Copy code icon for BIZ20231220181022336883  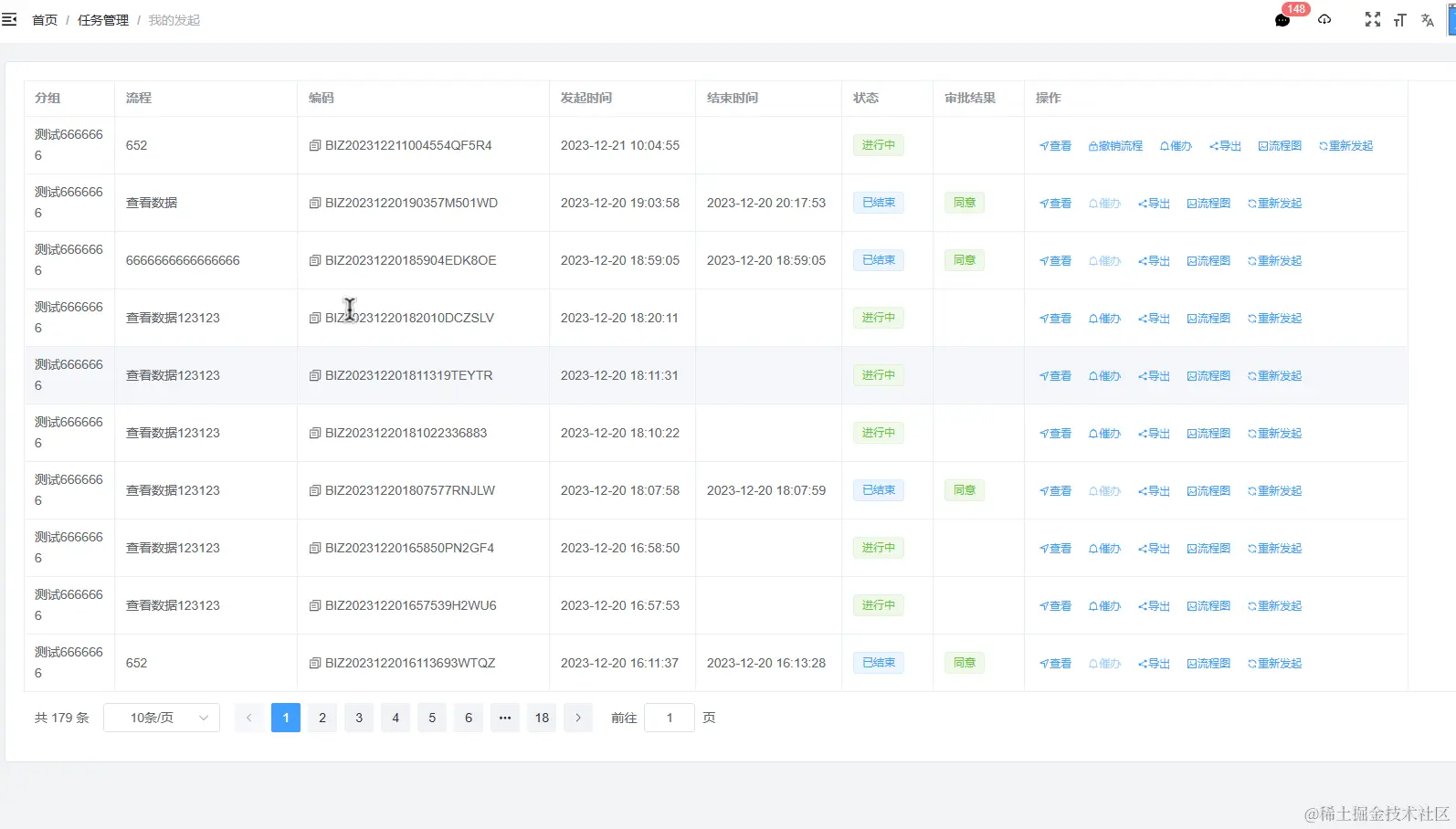315,433
